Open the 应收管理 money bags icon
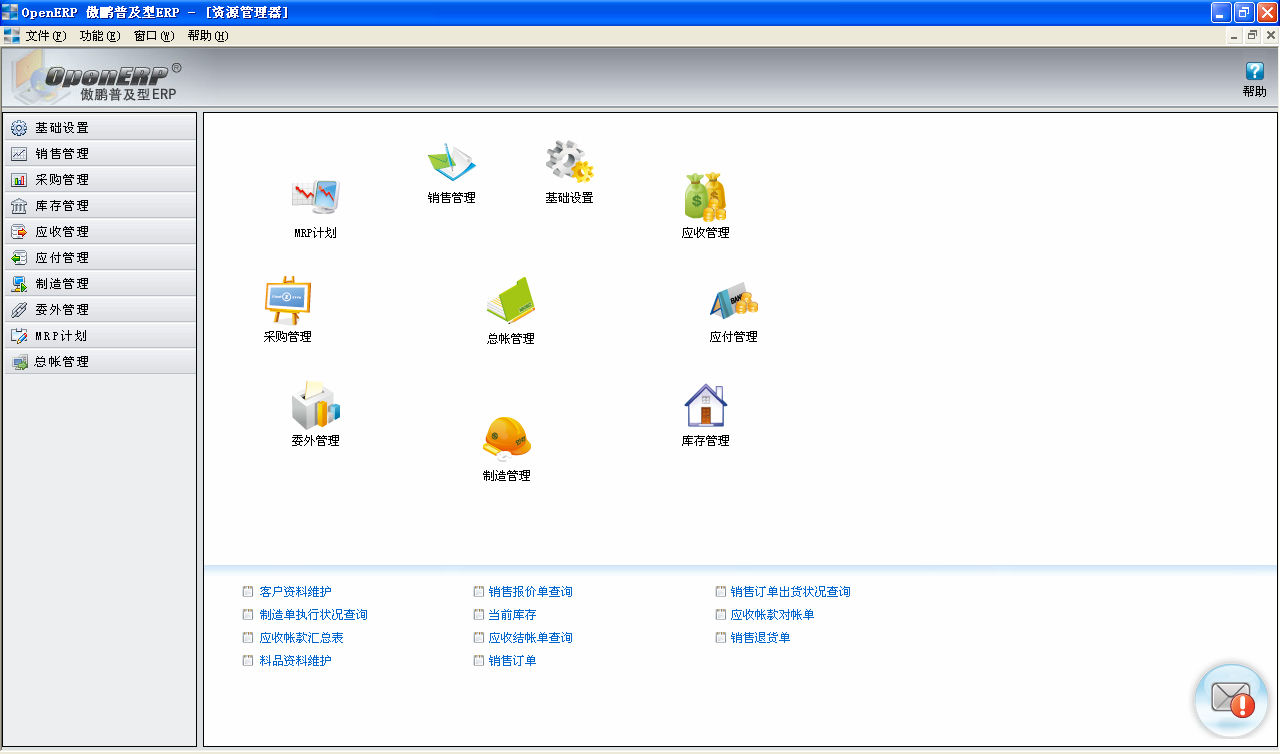 tap(705, 197)
